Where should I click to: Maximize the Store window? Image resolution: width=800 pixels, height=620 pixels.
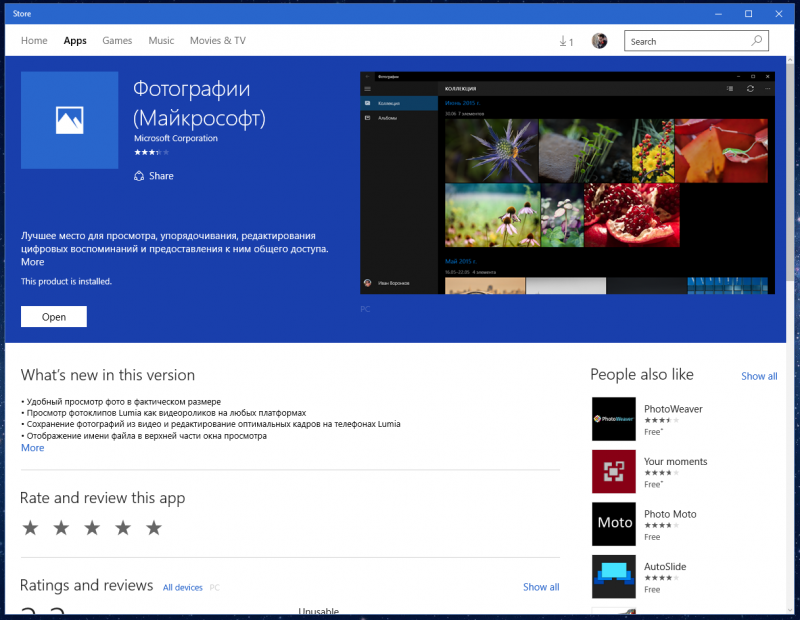click(x=748, y=14)
